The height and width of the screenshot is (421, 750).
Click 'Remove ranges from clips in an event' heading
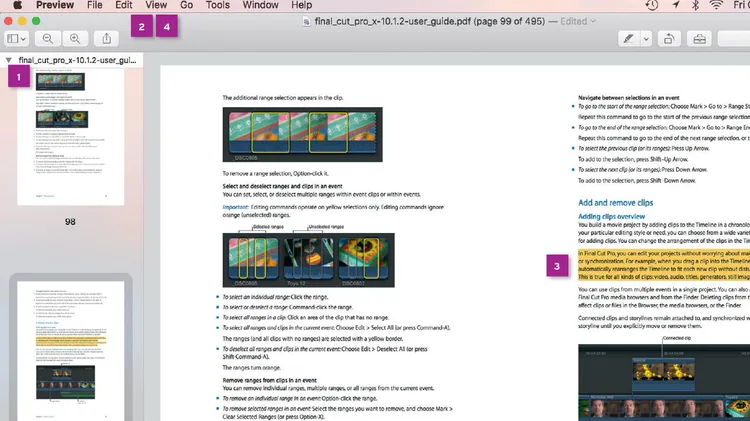(x=269, y=380)
